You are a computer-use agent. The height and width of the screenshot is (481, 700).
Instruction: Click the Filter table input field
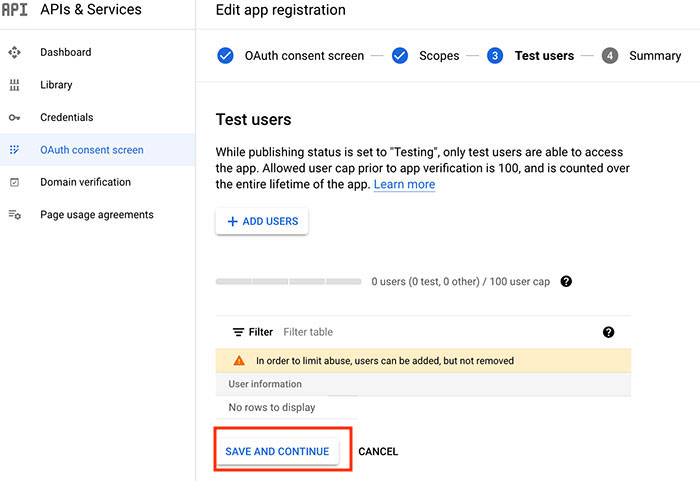coord(400,332)
